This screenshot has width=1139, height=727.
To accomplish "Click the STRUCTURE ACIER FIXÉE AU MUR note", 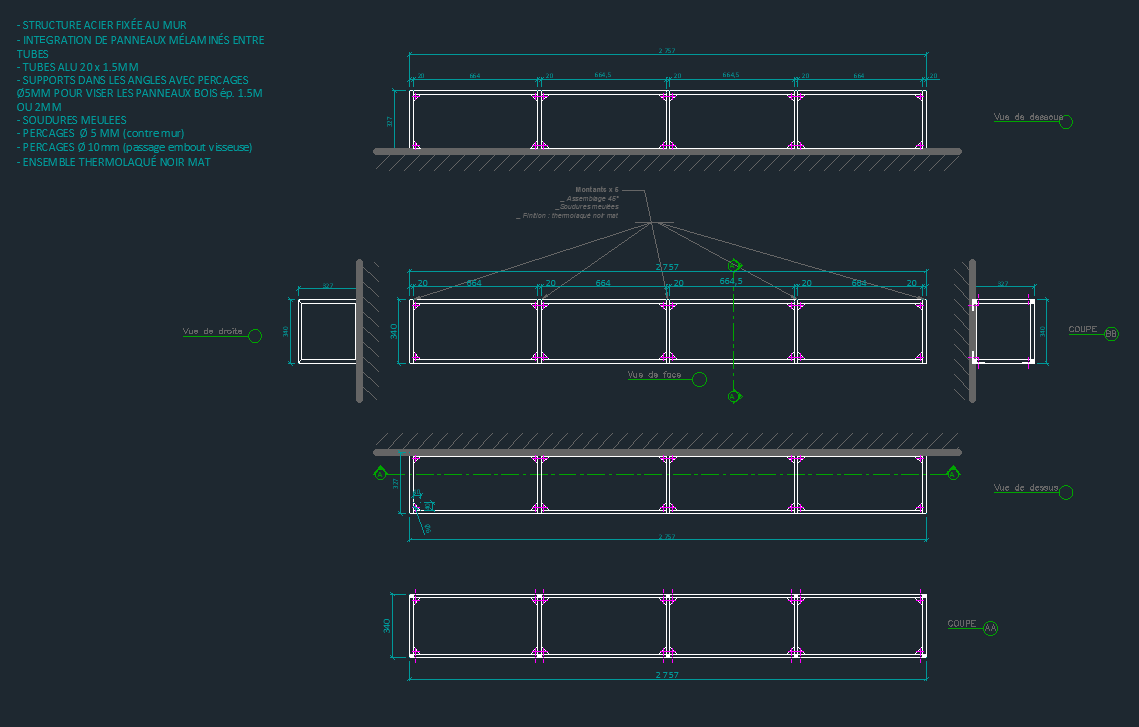I will pos(101,25).
